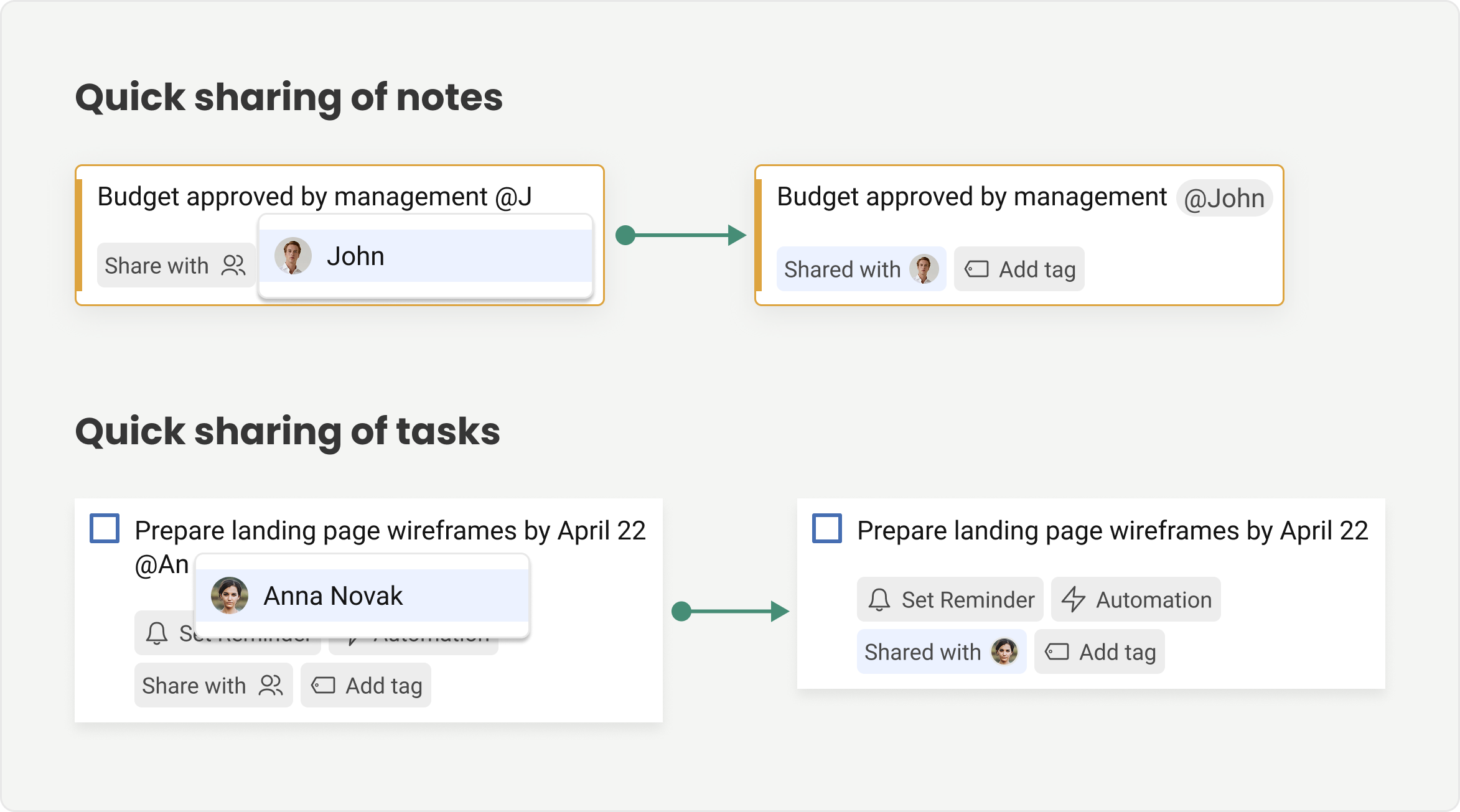Click the note text Budget approved by management @J
The image size is (1460, 812).
(315, 197)
